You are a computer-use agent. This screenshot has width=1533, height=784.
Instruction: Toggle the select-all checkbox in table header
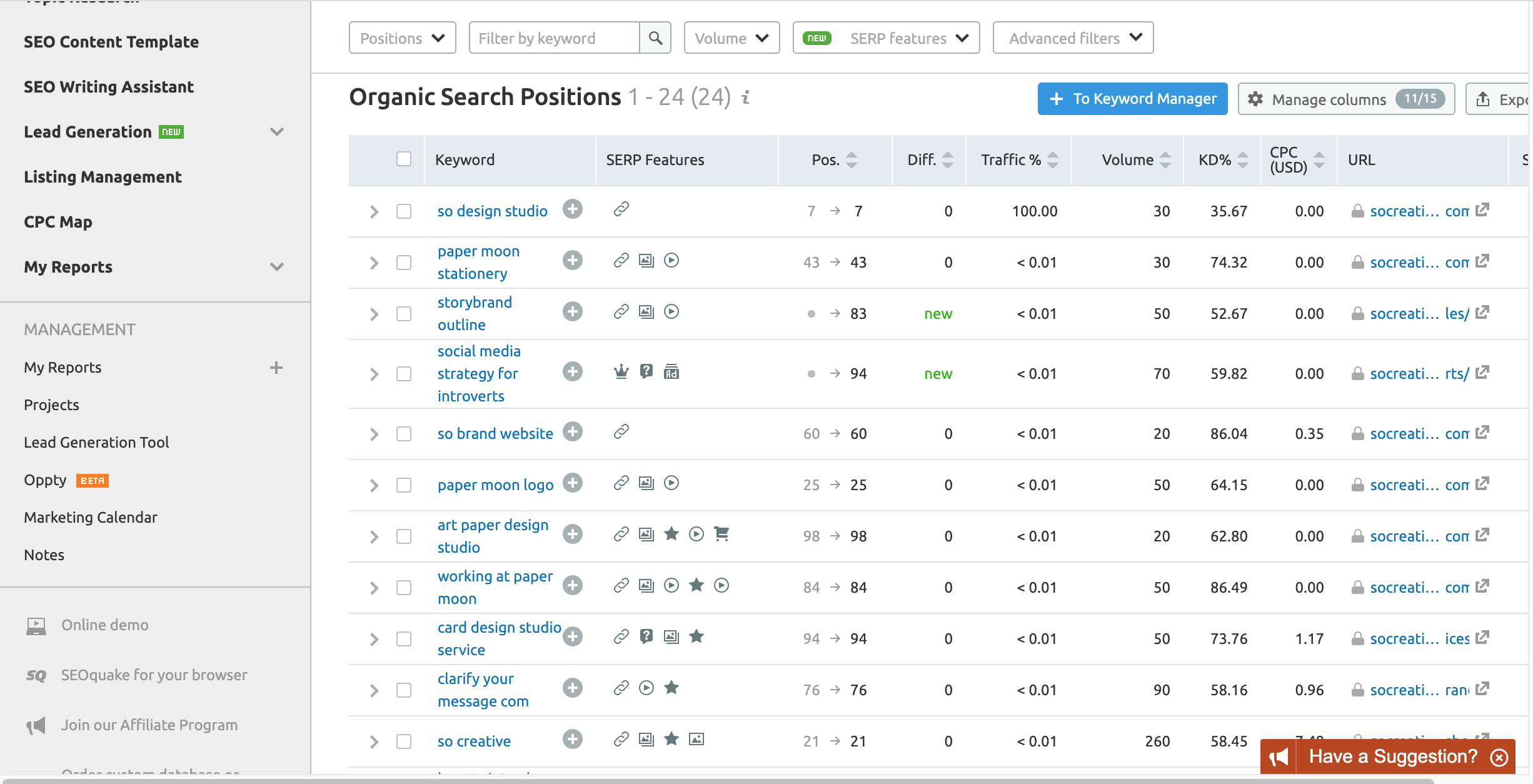[x=404, y=159]
